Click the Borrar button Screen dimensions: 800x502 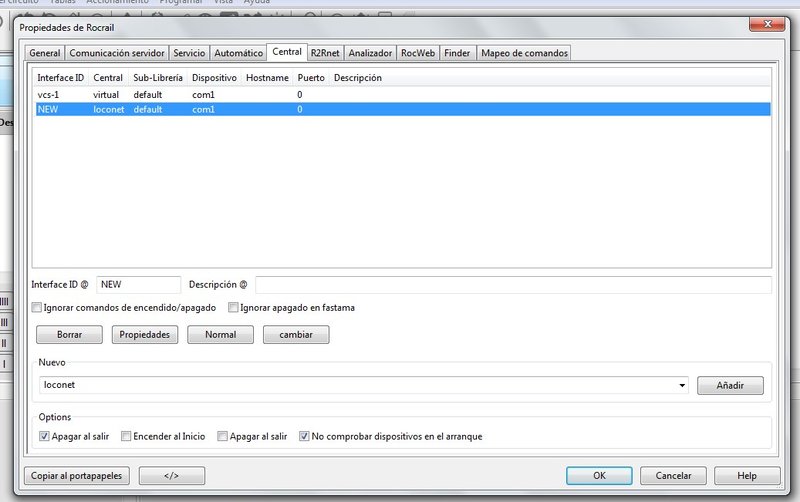[69, 335]
